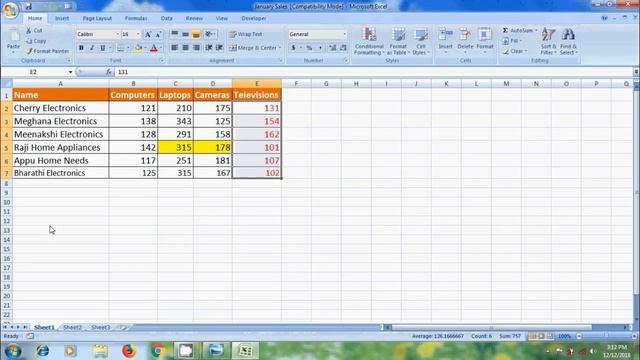Open the Review ribbon tab
The width and height of the screenshot is (640, 360).
[194, 18]
